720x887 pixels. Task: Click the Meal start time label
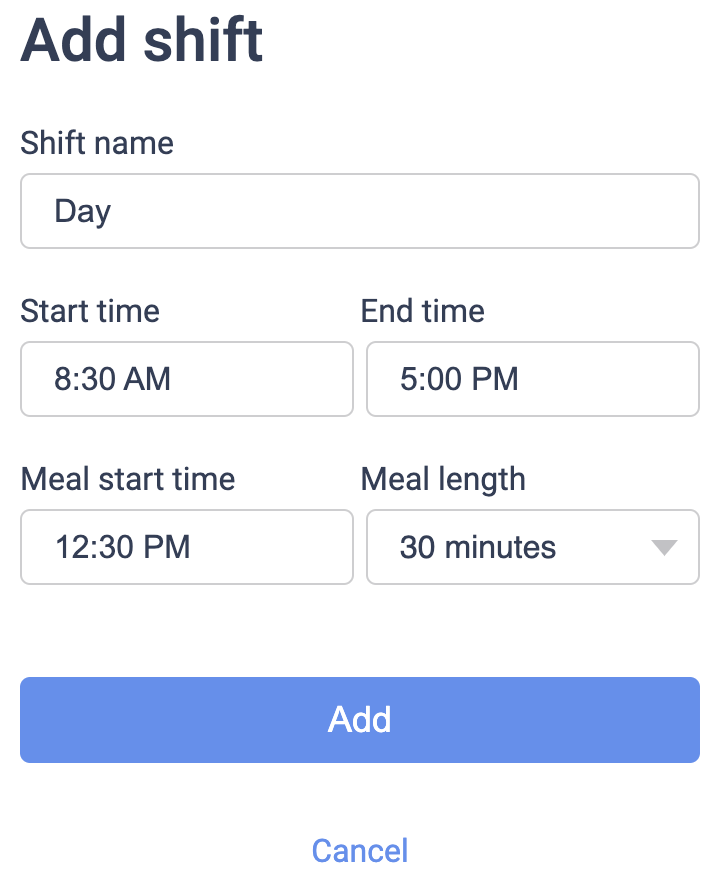pyautogui.click(x=128, y=479)
